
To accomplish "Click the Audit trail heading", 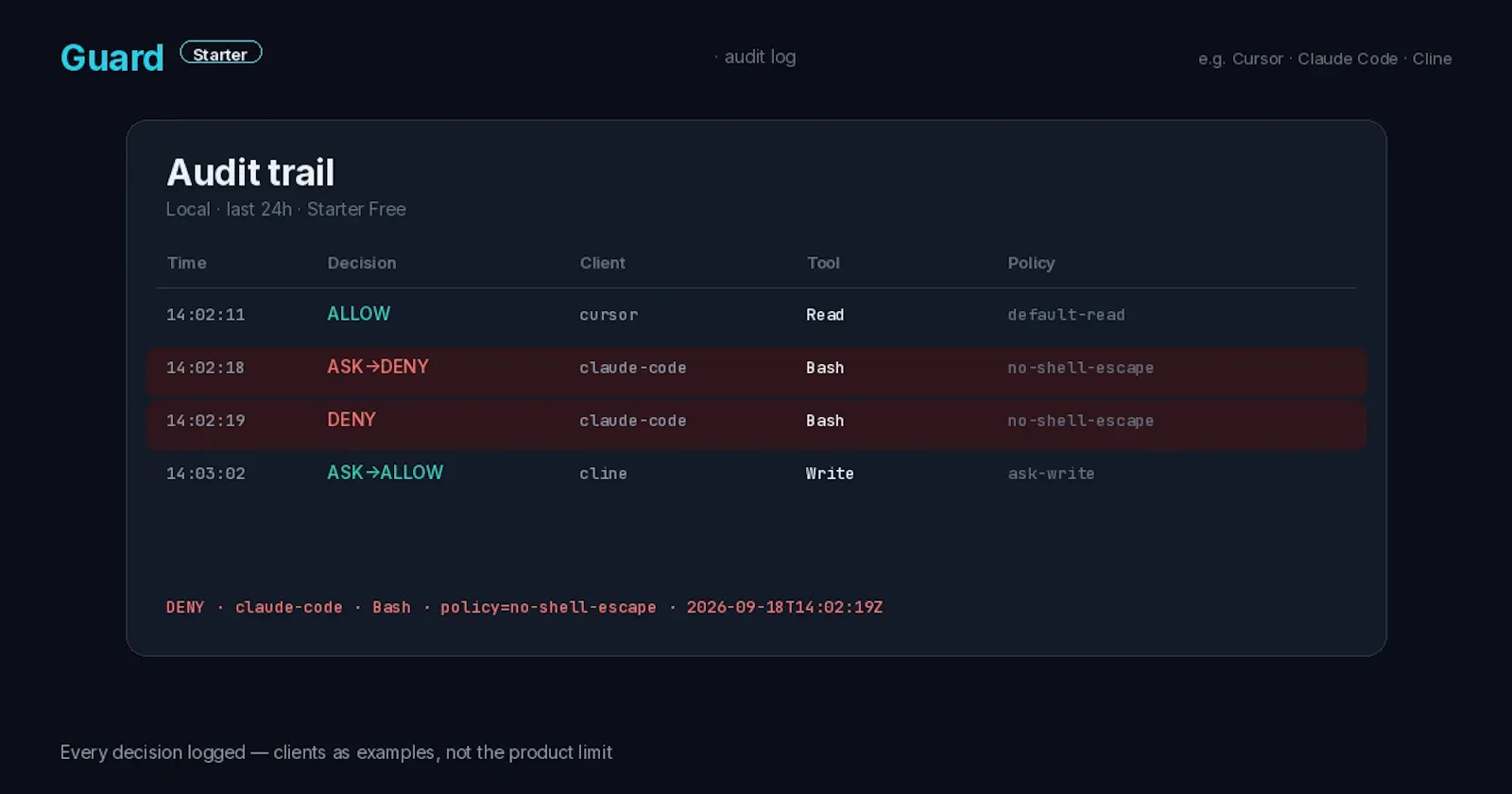I will tap(250, 173).
